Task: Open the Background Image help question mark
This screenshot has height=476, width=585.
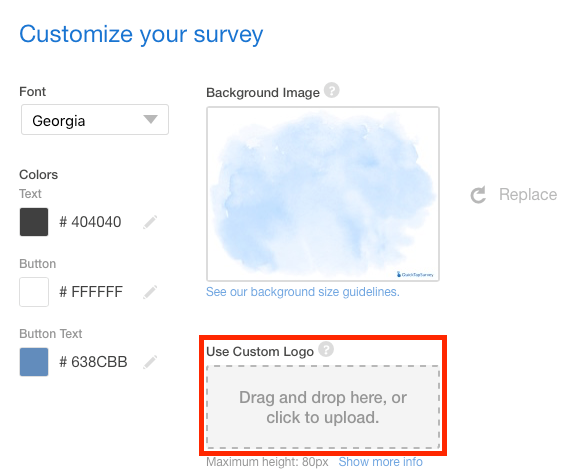Action: click(x=331, y=90)
